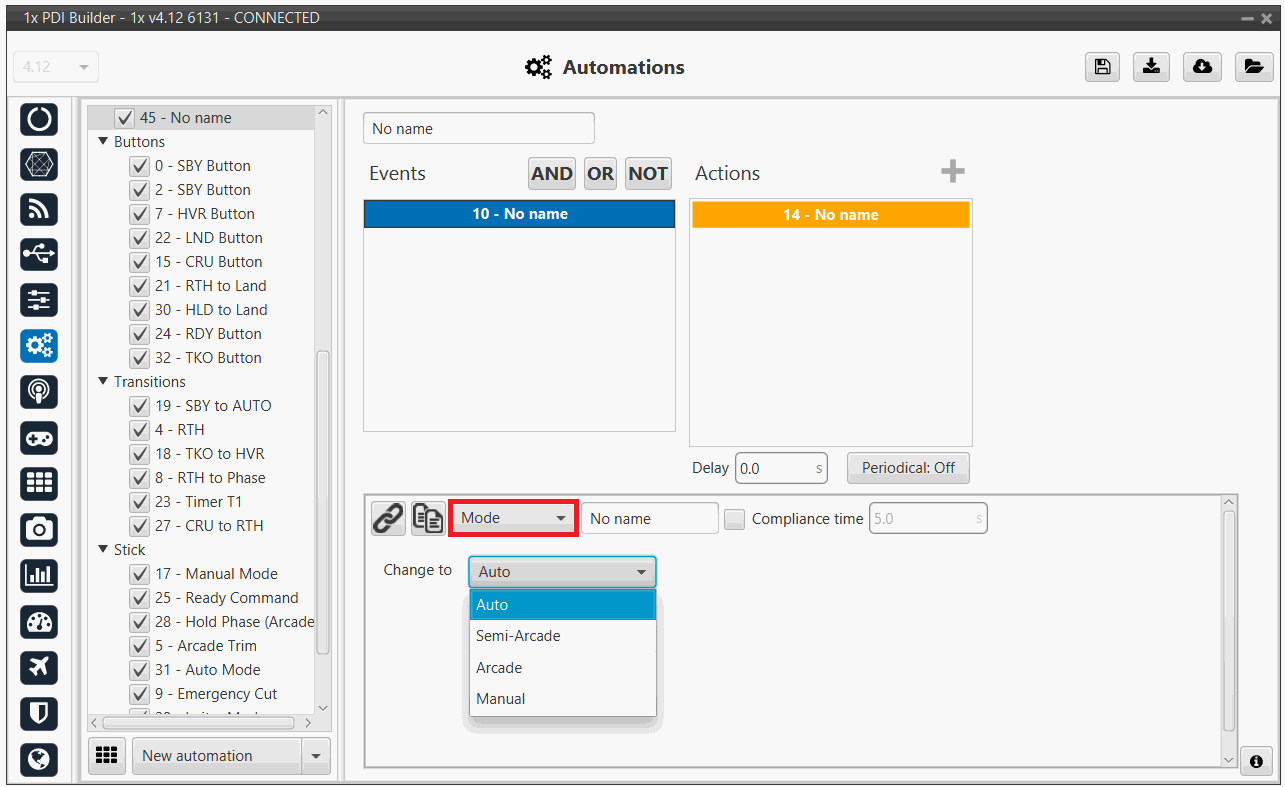Click the link chain icon
The width and height of the screenshot is (1285, 787).
[x=388, y=518]
